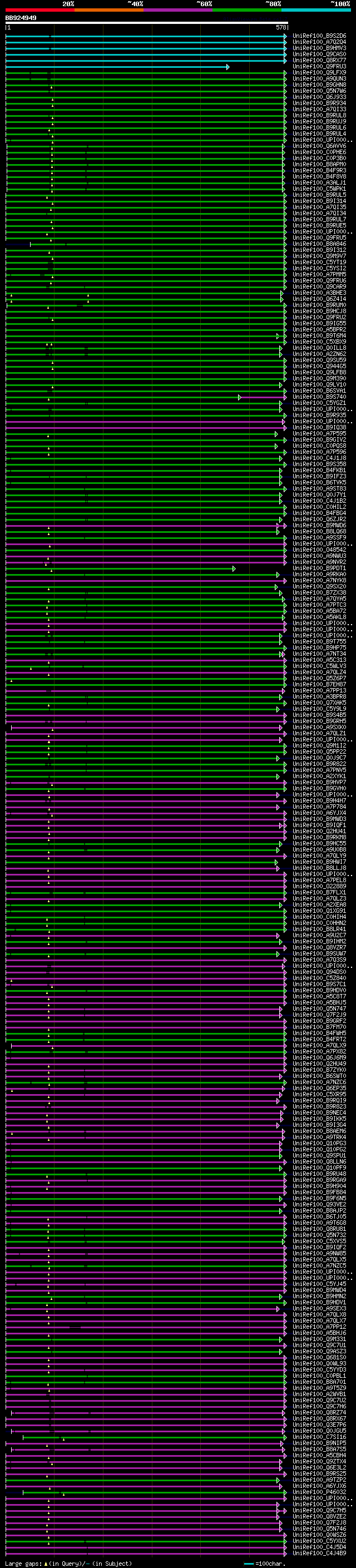Select hit UniRef100_C0PHE6
356x1568 pixels.
tap(319, 152)
